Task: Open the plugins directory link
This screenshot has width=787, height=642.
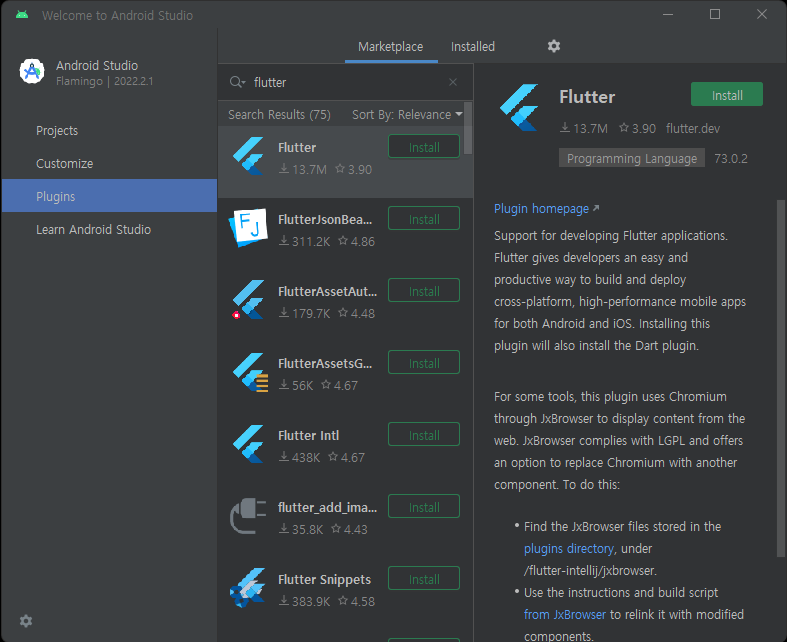Action: (569, 549)
